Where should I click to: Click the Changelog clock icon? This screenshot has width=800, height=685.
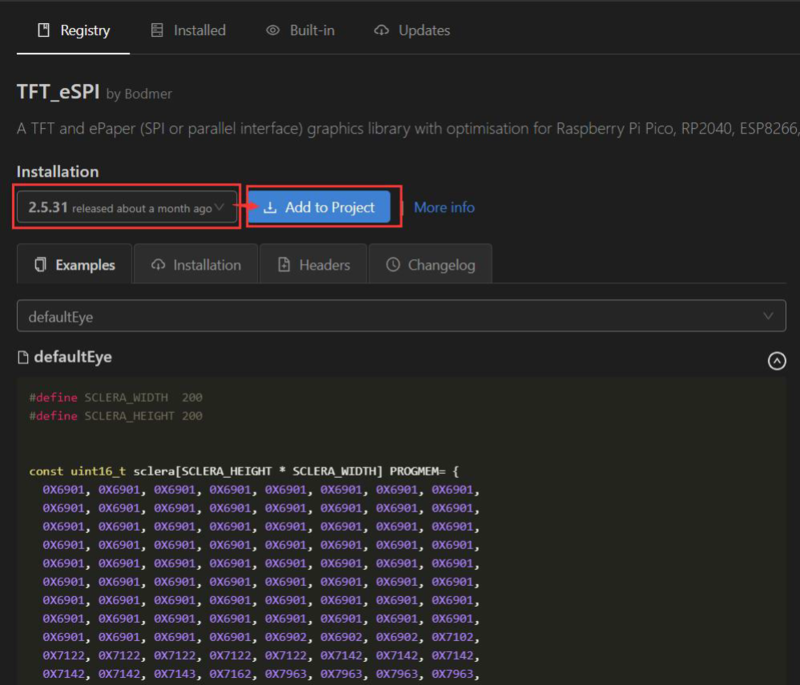pos(393,265)
